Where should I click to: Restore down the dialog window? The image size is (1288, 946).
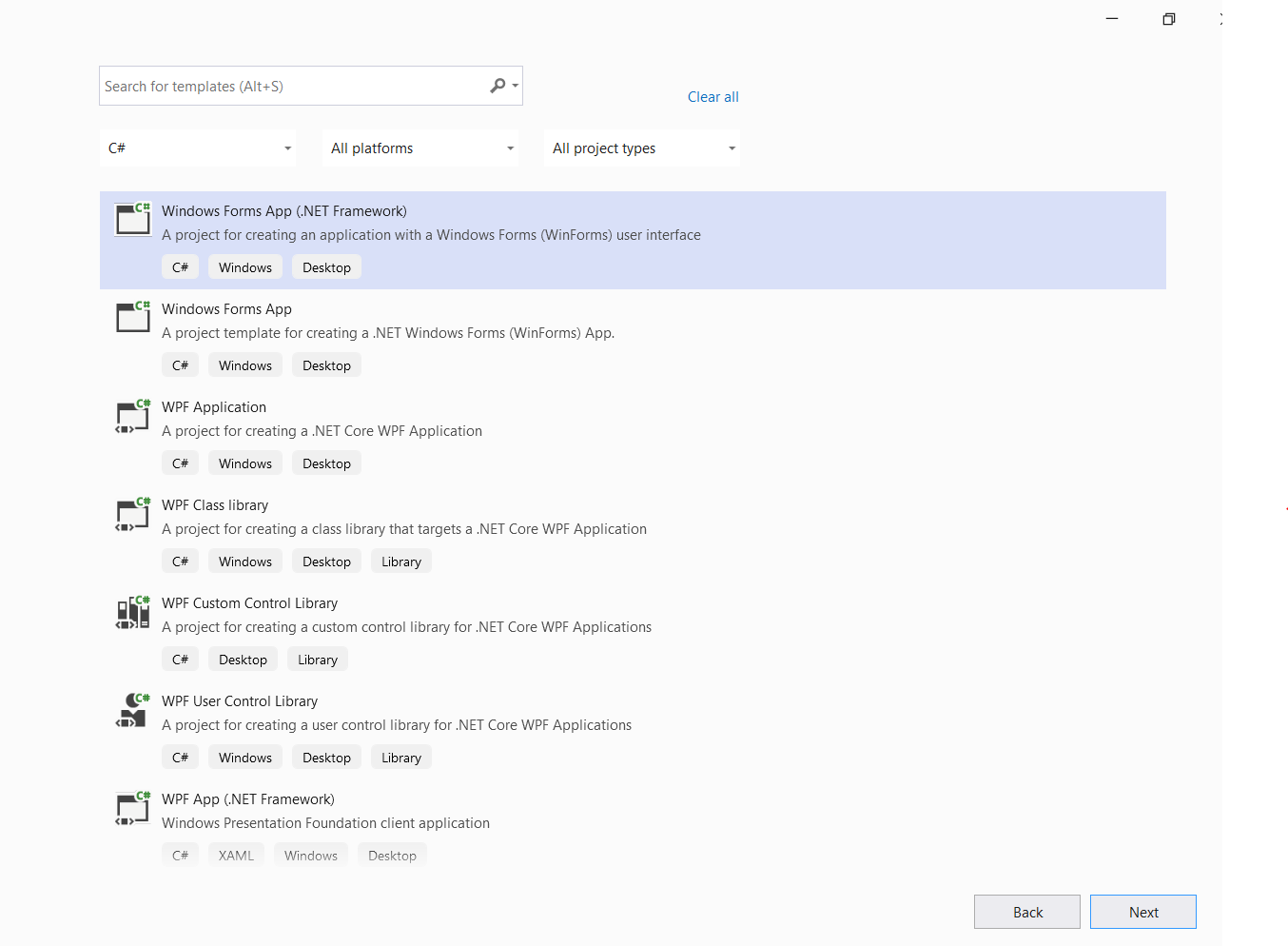[1169, 19]
